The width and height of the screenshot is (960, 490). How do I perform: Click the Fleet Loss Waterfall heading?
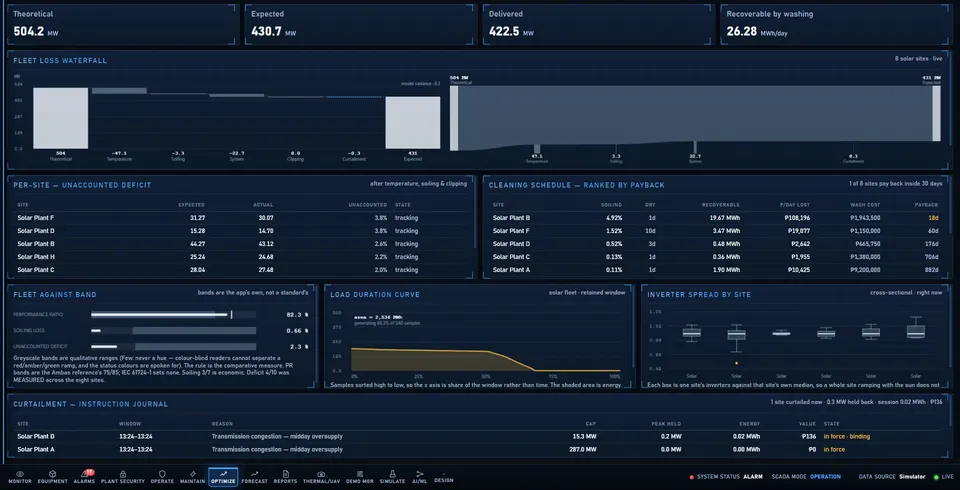click(x=60, y=61)
